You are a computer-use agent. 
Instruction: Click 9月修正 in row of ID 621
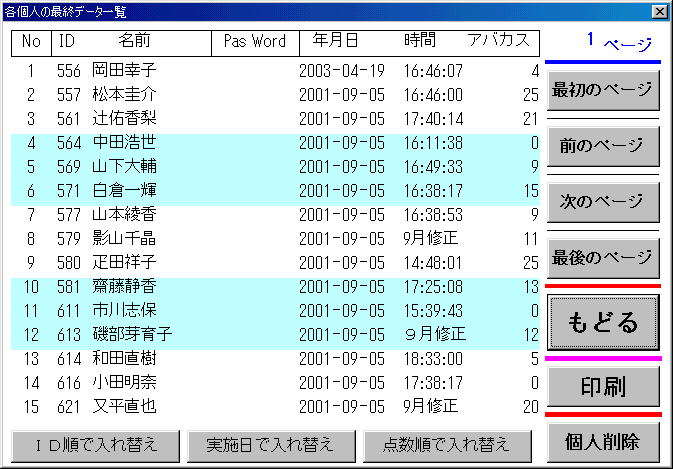click(x=430, y=407)
